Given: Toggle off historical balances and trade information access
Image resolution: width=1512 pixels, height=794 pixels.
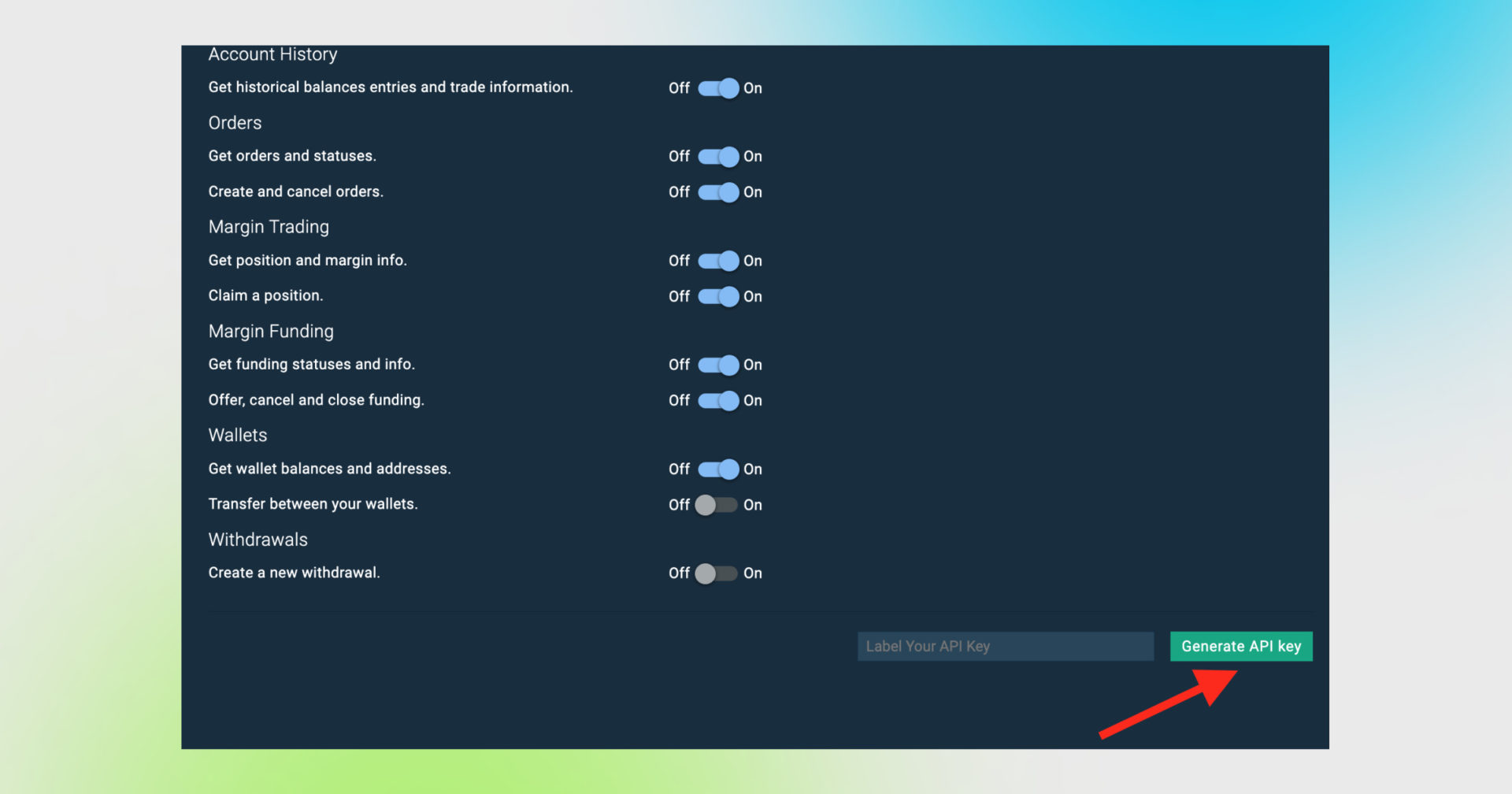Looking at the screenshot, I should pos(717,88).
